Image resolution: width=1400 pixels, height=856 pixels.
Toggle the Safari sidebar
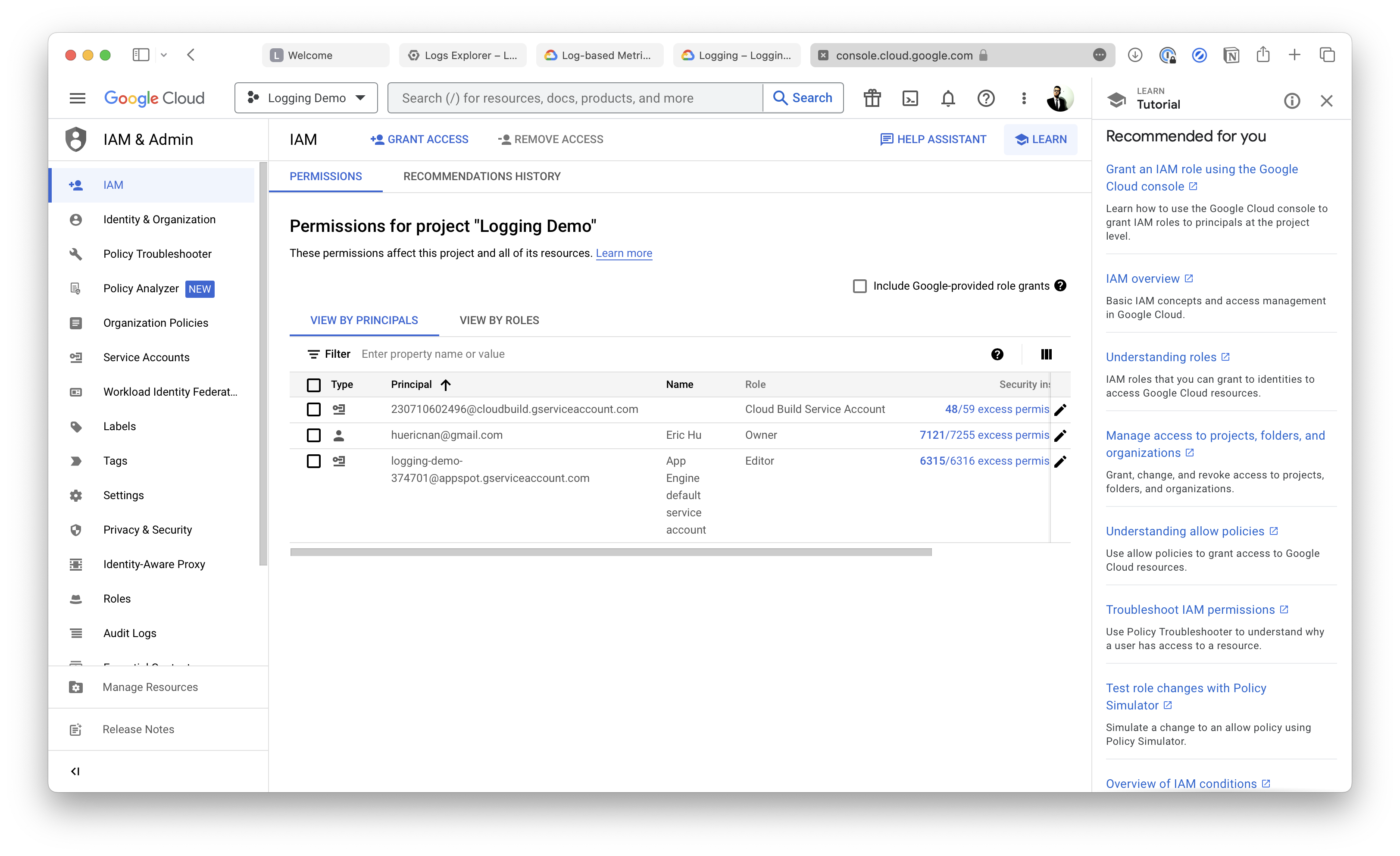[x=141, y=55]
